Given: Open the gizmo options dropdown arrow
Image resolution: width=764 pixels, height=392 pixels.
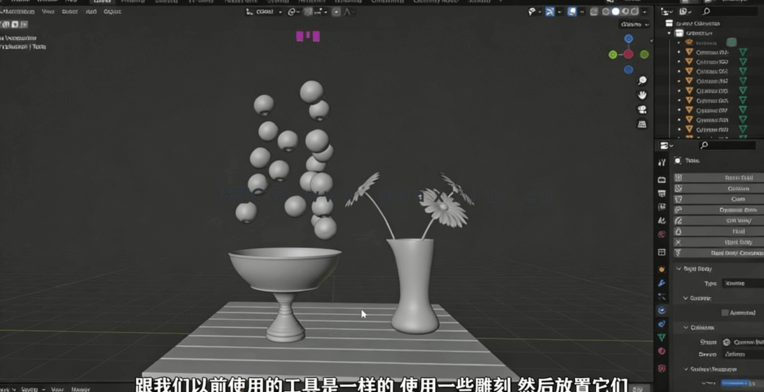Looking at the screenshot, I should click(559, 12).
